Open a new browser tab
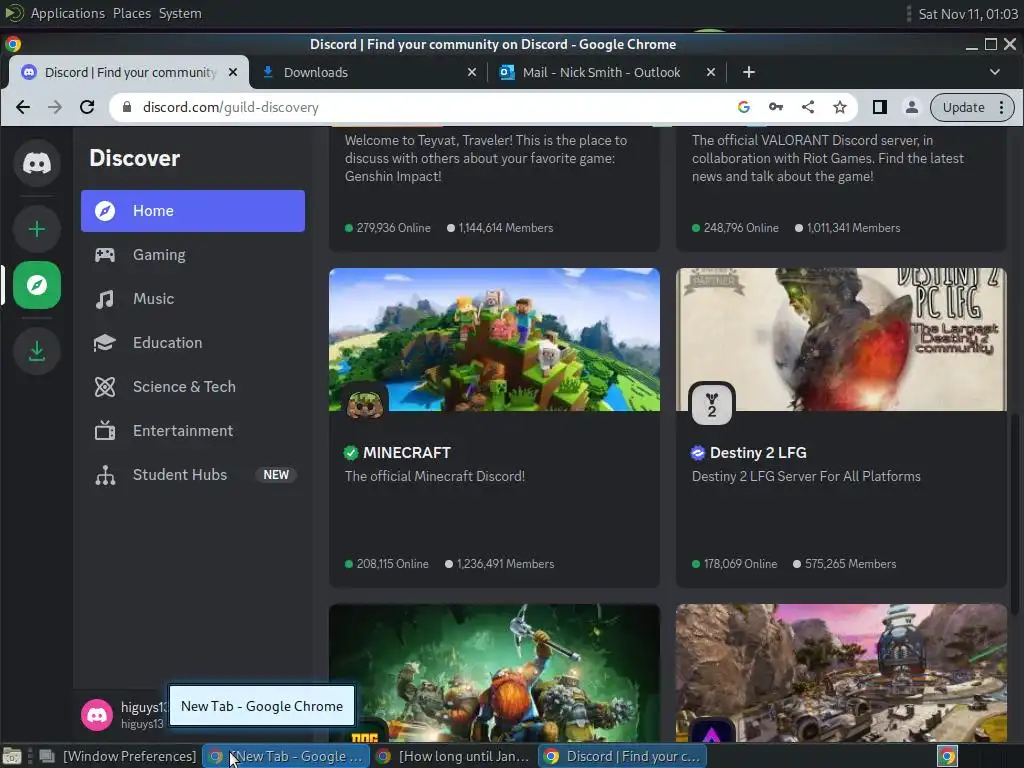 [748, 72]
